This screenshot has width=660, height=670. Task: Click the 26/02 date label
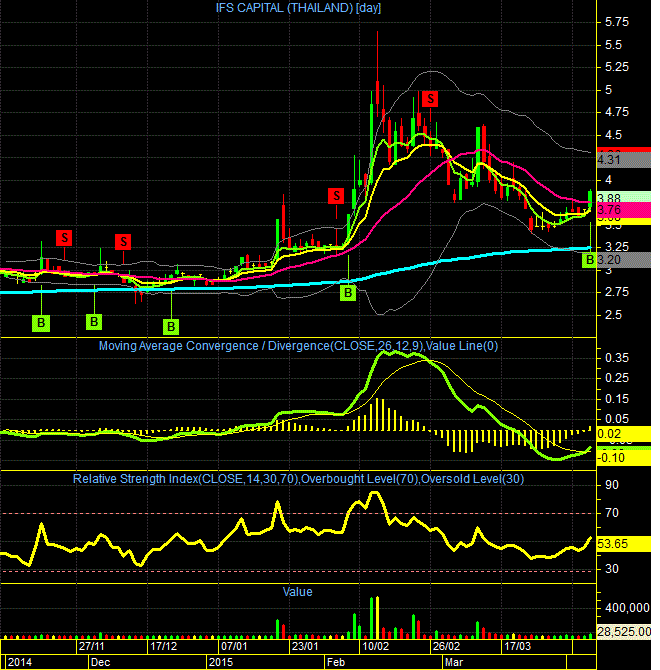[446, 646]
